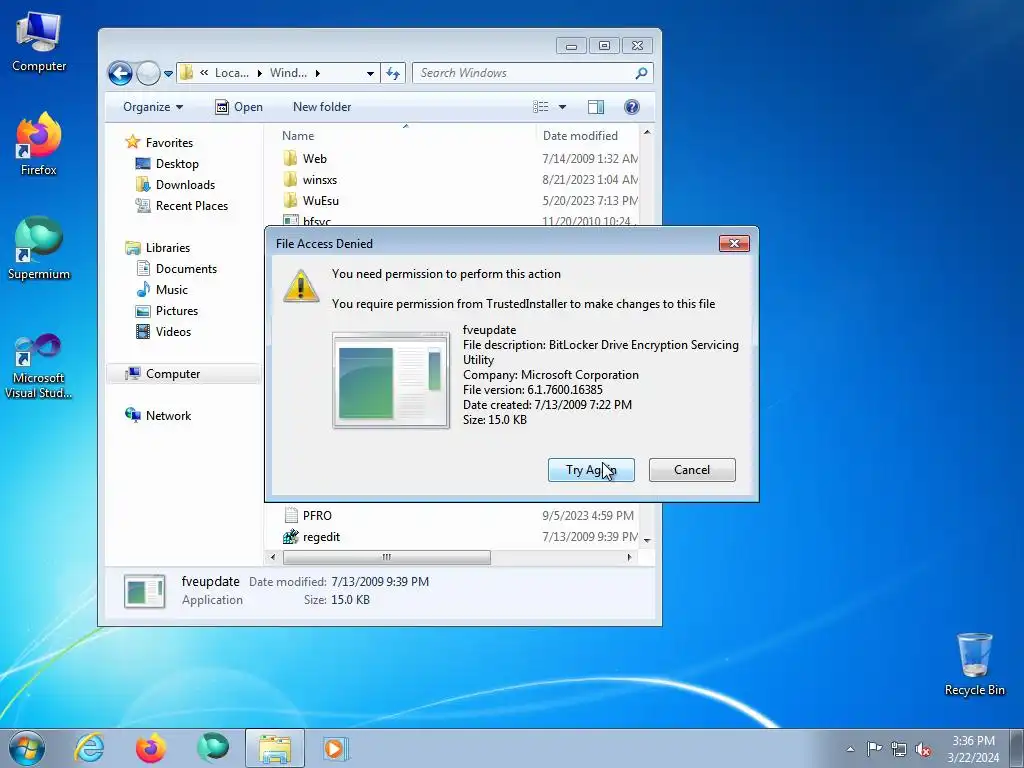Click Windows Explorer taskbar button
Image resolution: width=1024 pixels, height=768 pixels.
[275, 748]
